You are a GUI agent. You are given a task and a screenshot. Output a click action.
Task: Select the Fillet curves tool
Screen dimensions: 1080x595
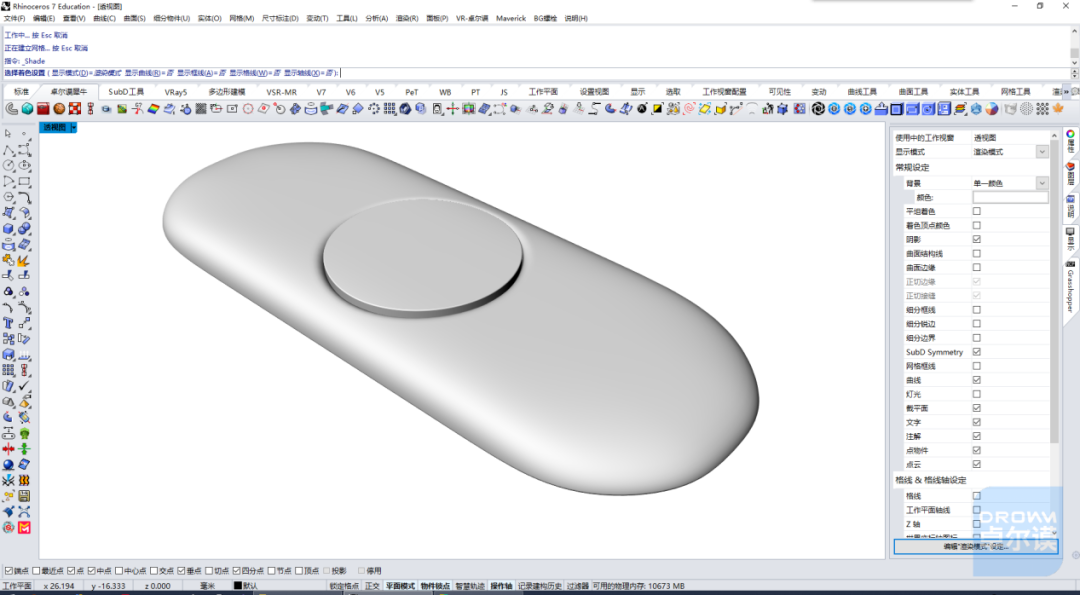pos(24,197)
